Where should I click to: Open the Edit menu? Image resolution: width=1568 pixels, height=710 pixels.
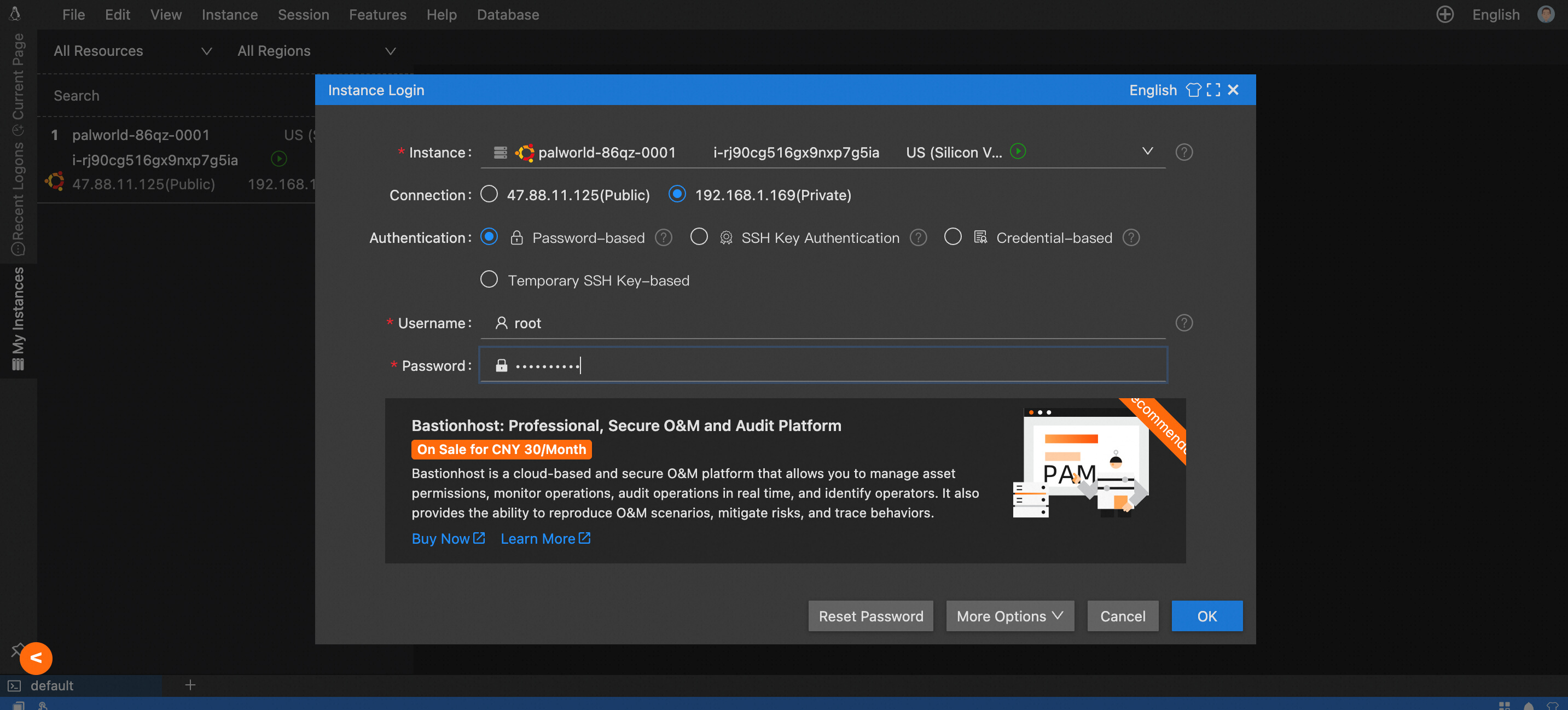pyautogui.click(x=117, y=14)
